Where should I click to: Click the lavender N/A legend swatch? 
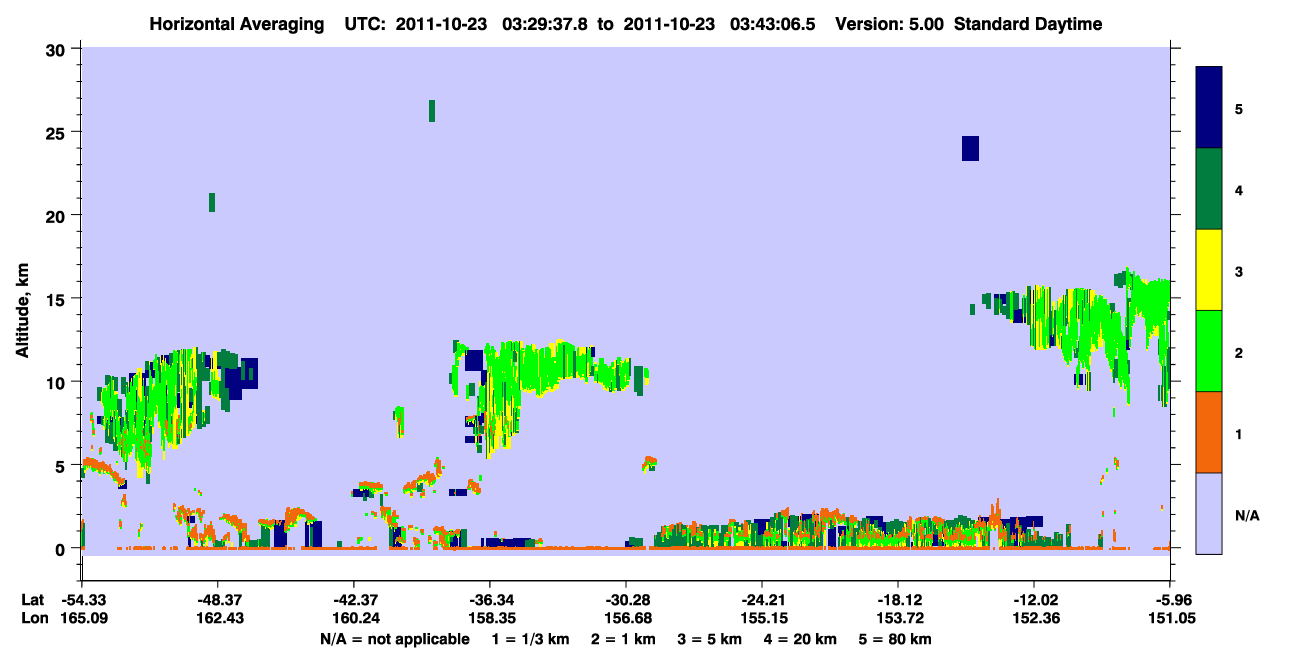pos(1209,513)
